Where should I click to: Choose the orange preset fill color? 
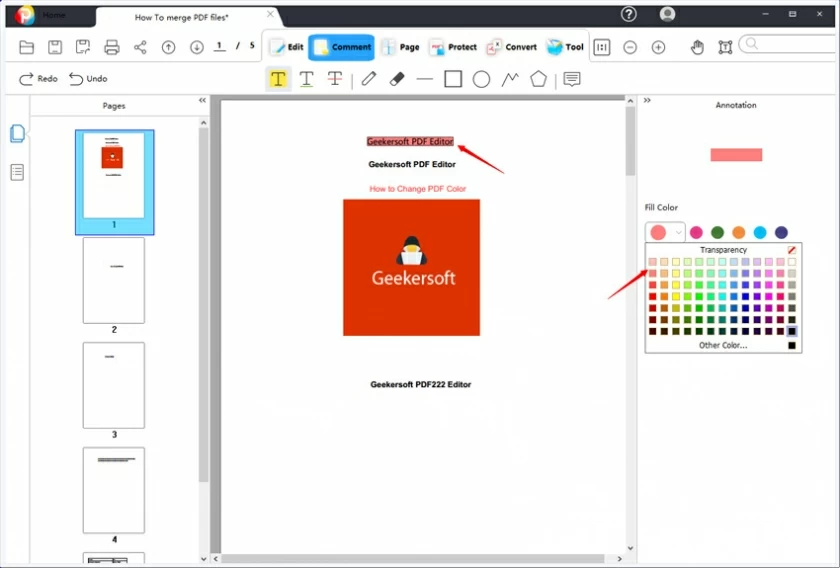tap(739, 232)
